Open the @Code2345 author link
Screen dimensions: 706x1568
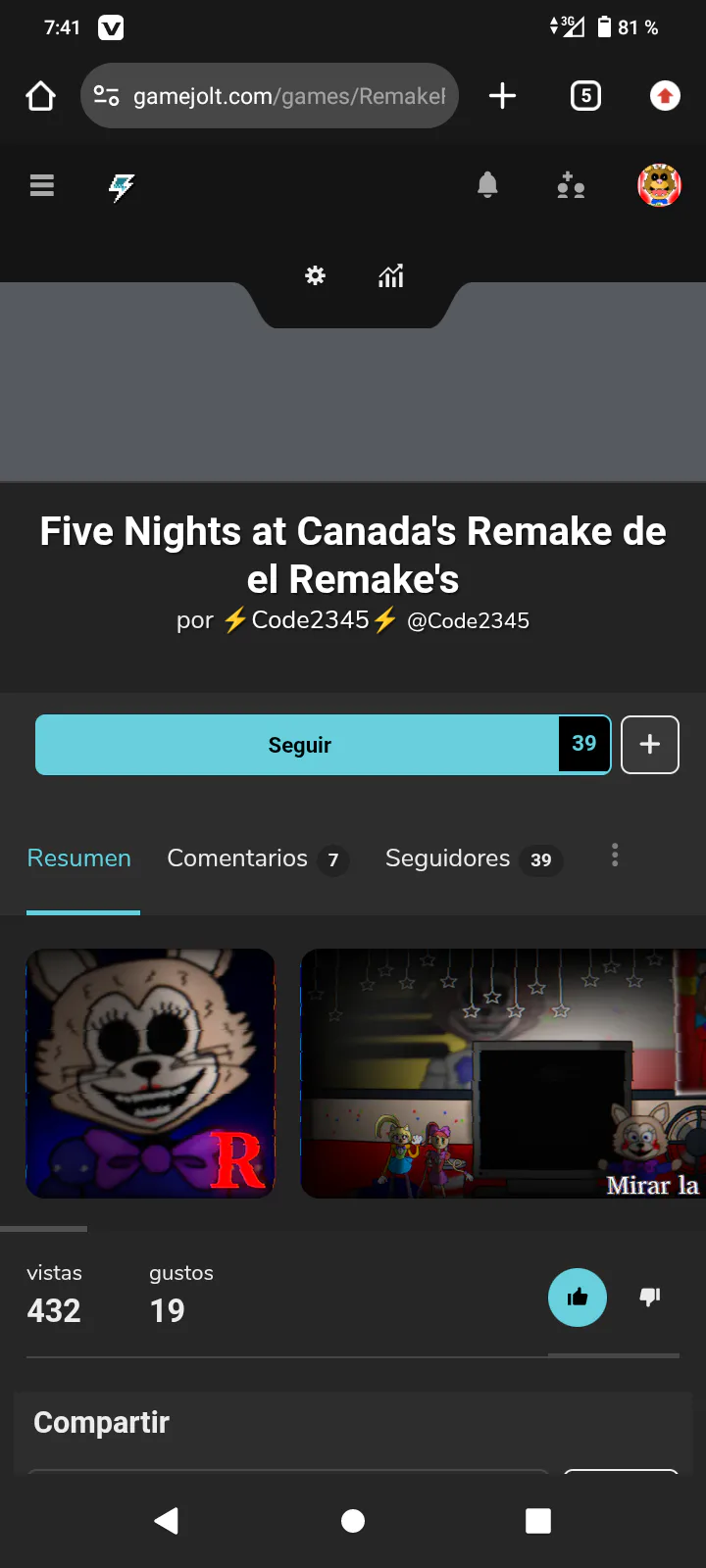(468, 620)
